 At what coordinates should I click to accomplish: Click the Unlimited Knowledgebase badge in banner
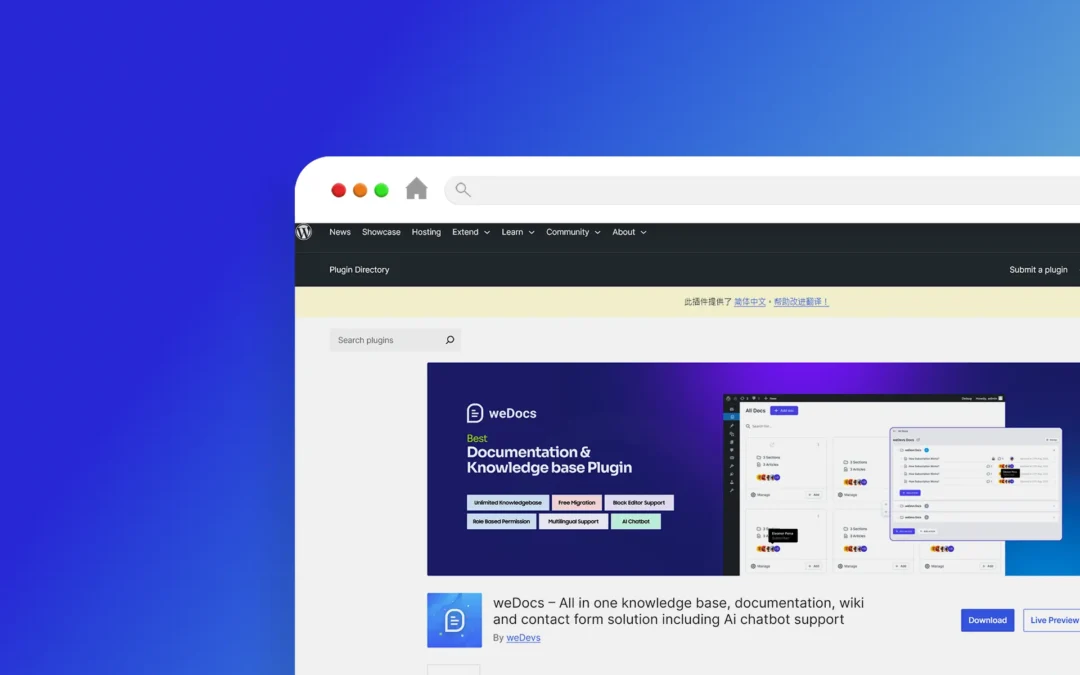pyautogui.click(x=508, y=503)
